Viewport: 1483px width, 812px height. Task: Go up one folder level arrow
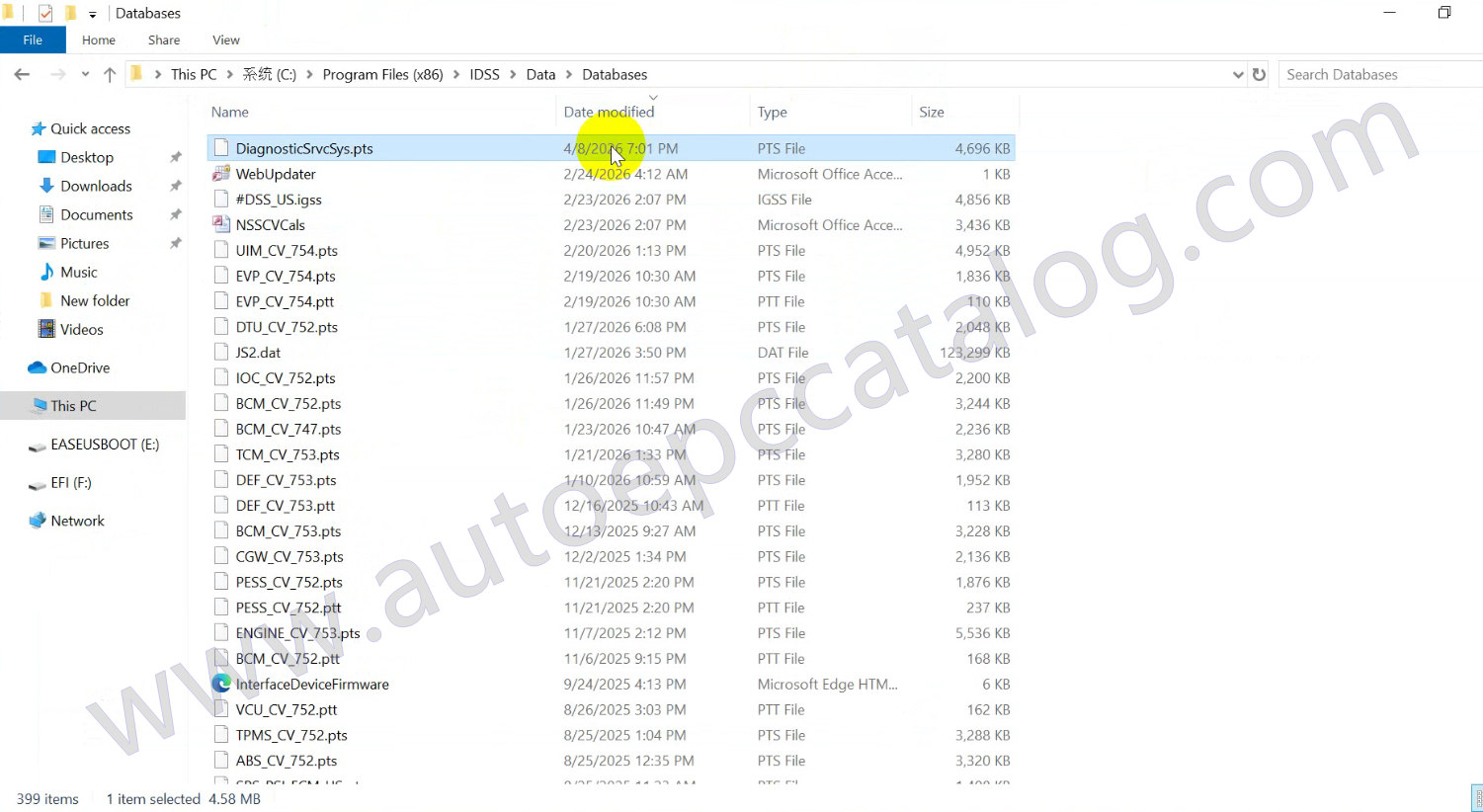[x=110, y=74]
